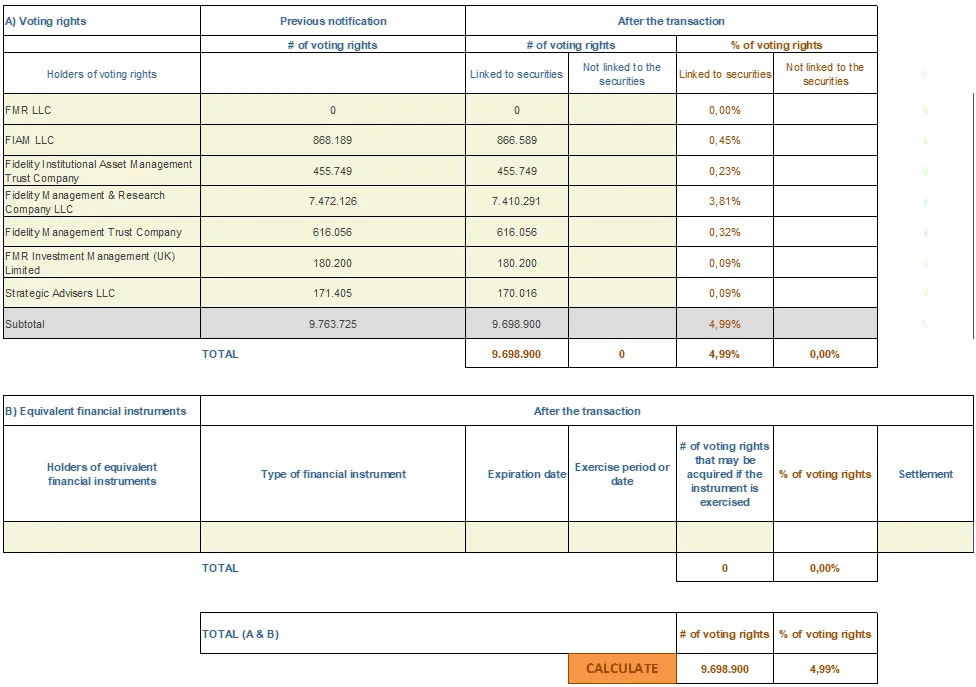Select FMR Investment Management (UK) Limited cell
This screenshot has width=976, height=687.
102,262
